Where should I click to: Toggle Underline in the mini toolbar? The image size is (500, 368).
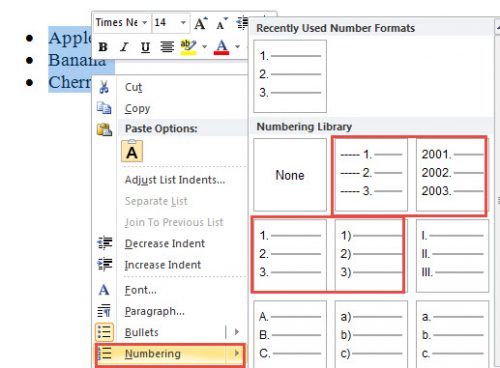145,47
